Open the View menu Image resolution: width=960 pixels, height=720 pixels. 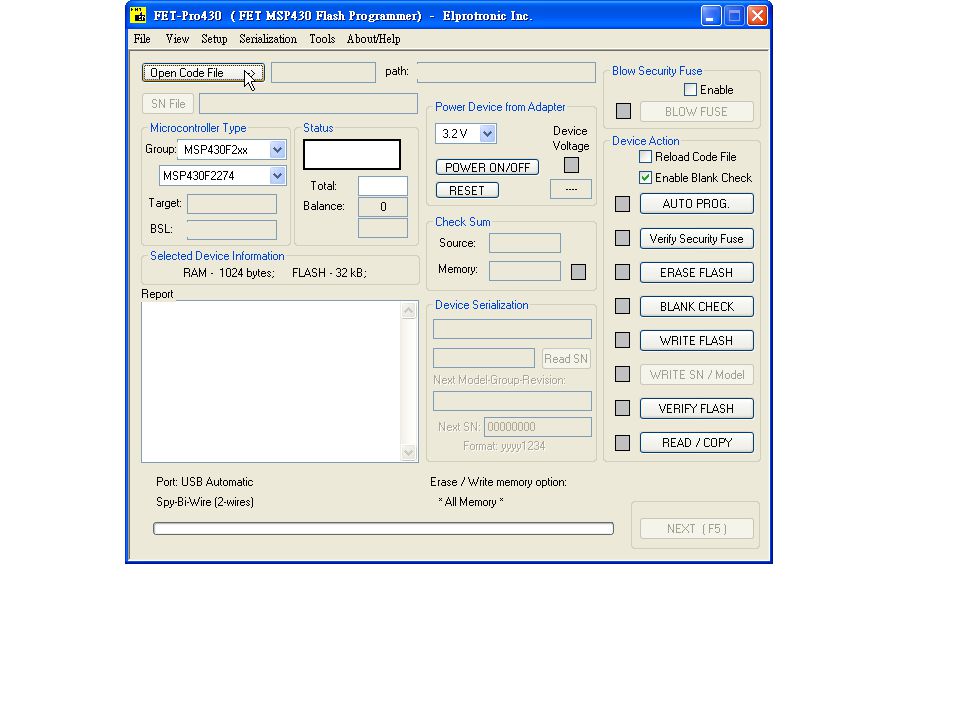(178, 39)
